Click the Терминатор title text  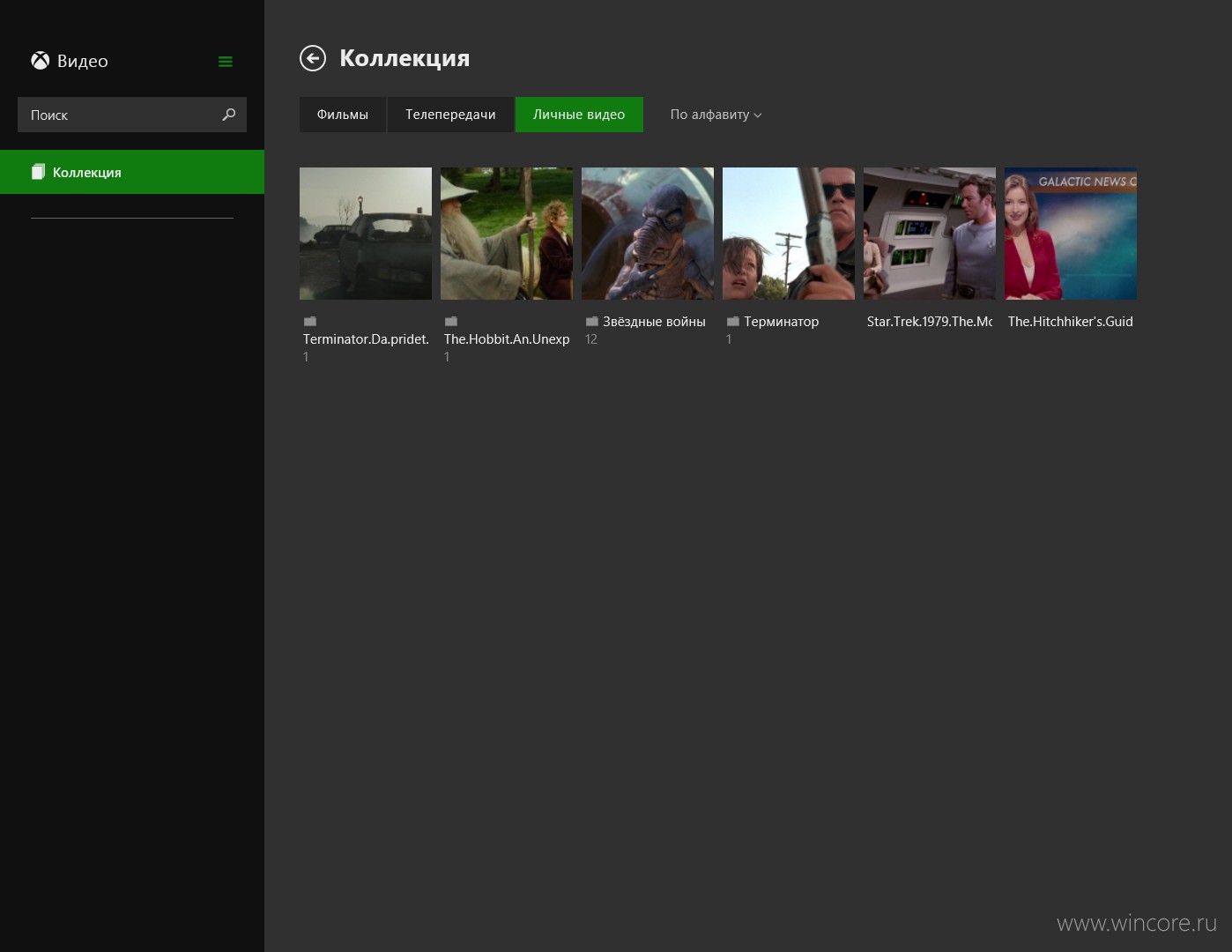pos(782,322)
